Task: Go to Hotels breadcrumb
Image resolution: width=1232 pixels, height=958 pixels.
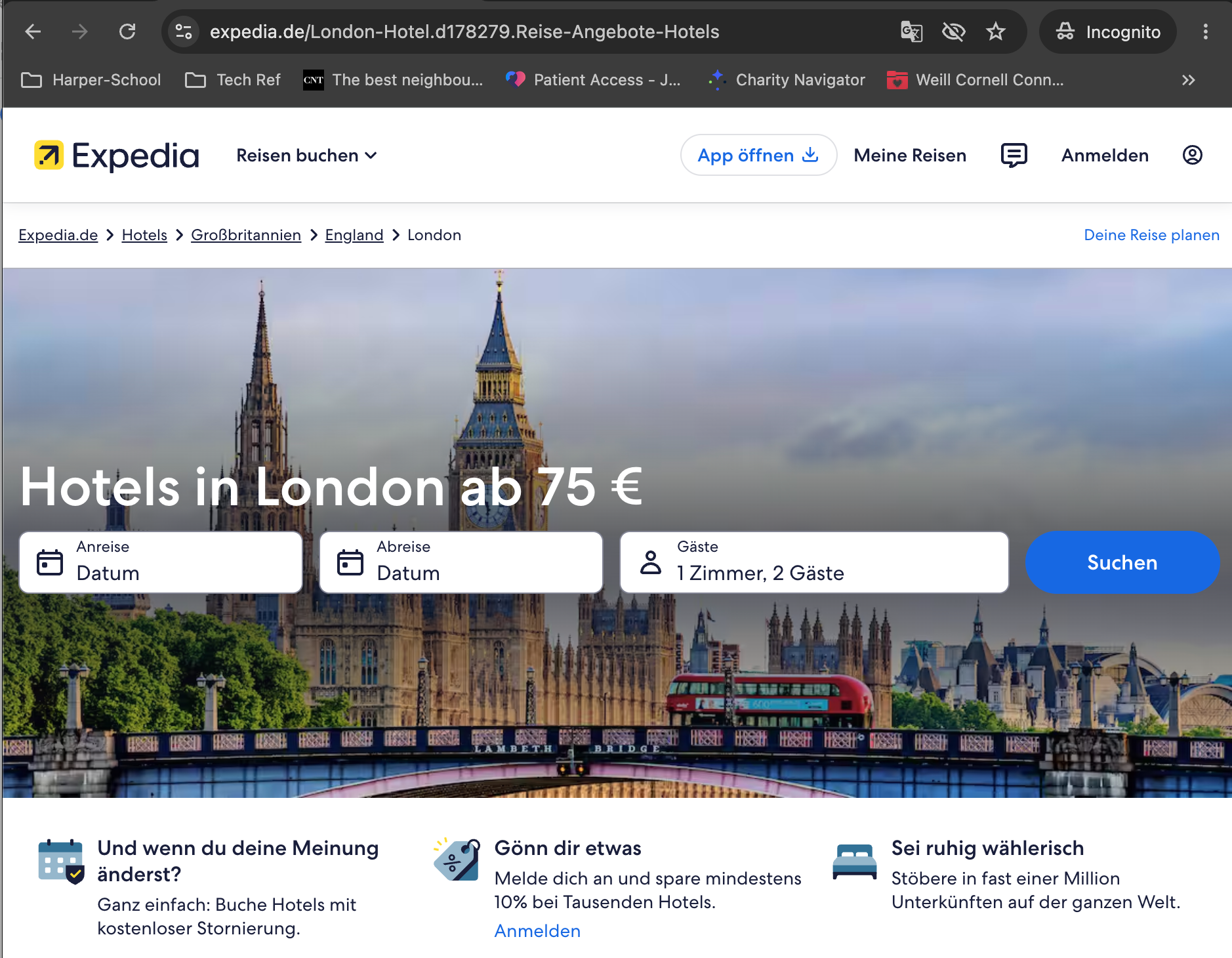Action: 144,235
